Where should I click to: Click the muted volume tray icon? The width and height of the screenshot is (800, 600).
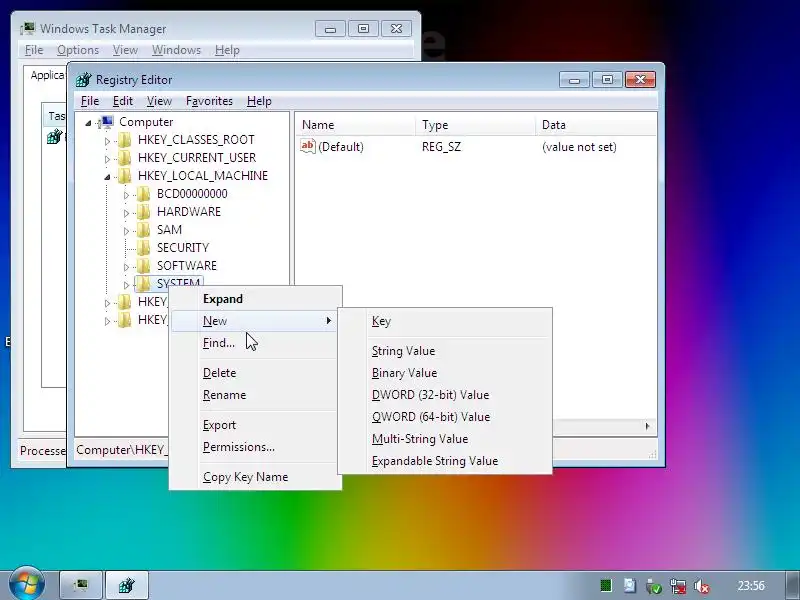702,586
